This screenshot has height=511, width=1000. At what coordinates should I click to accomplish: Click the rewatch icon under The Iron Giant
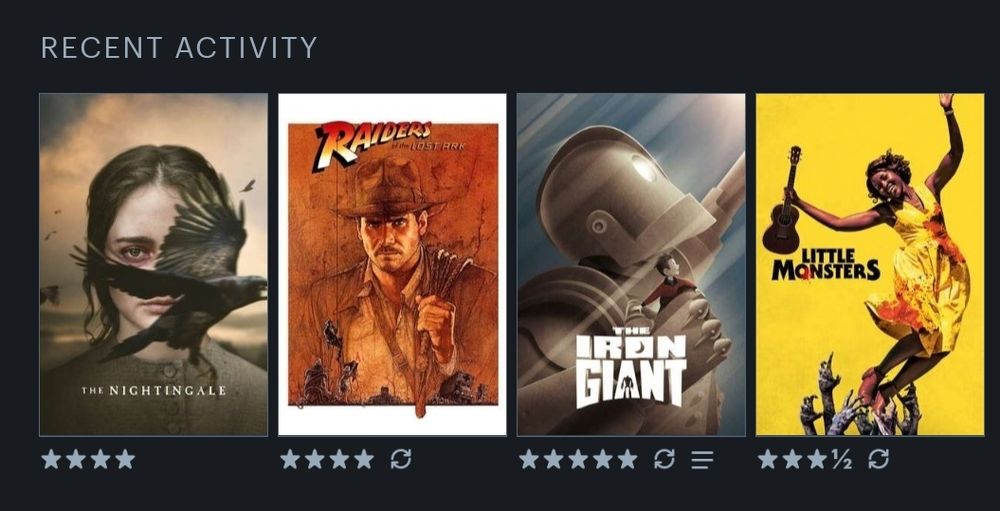point(664,459)
